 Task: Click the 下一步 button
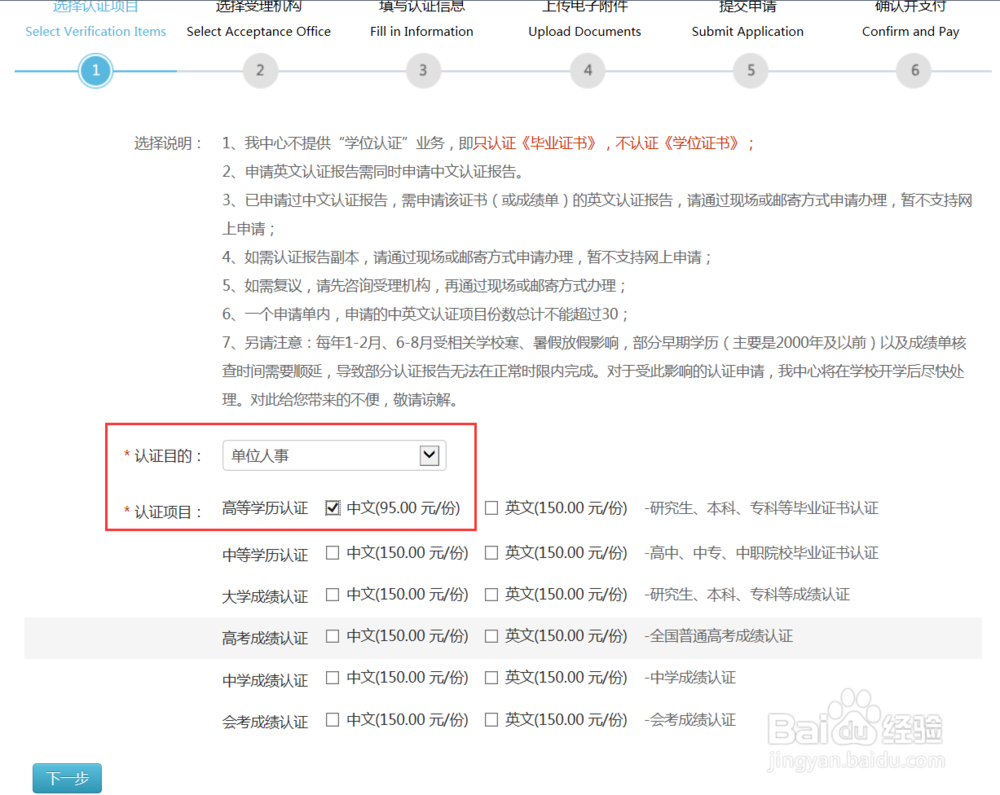tap(66, 778)
